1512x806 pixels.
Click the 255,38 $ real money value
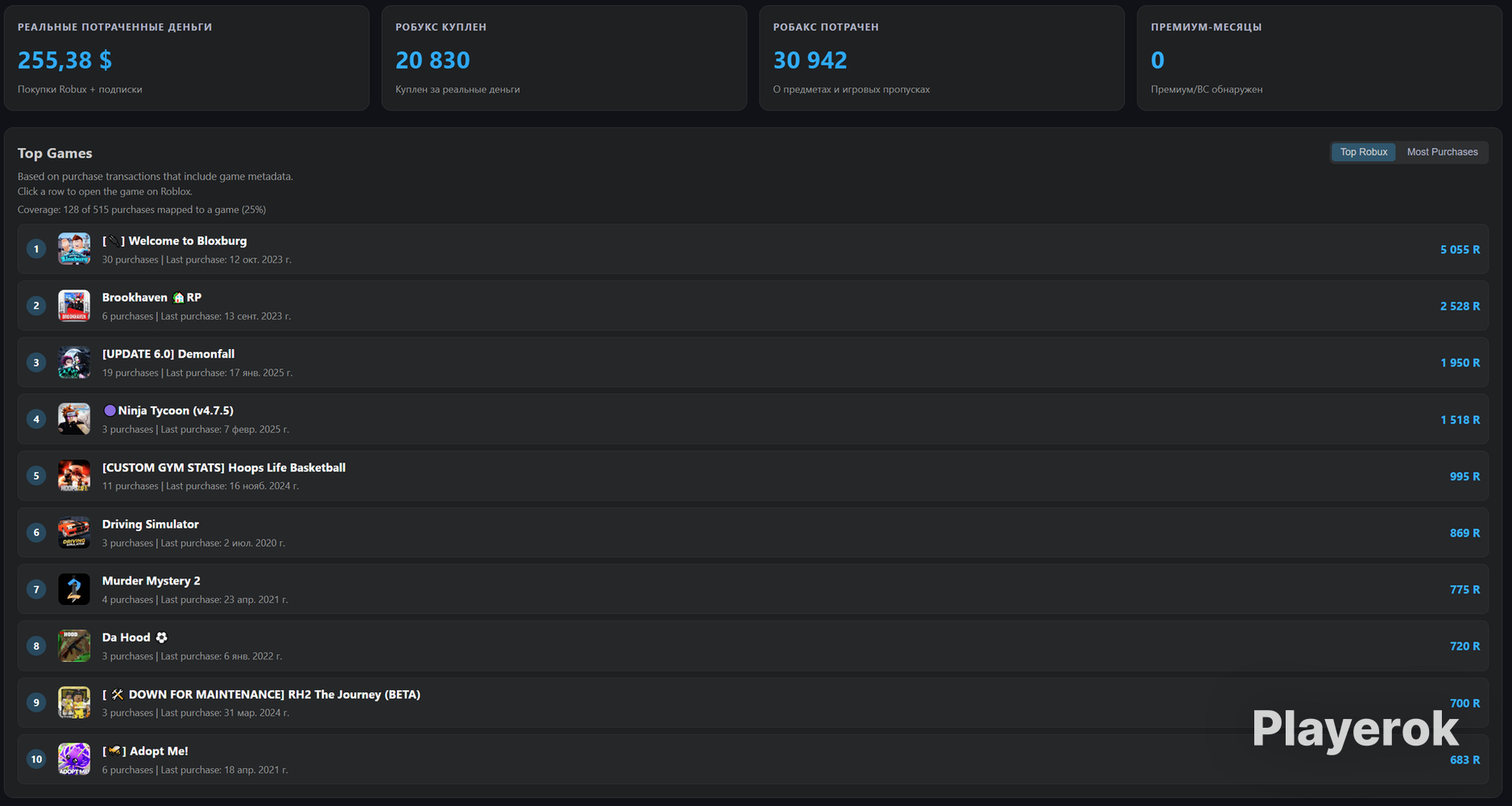(64, 60)
